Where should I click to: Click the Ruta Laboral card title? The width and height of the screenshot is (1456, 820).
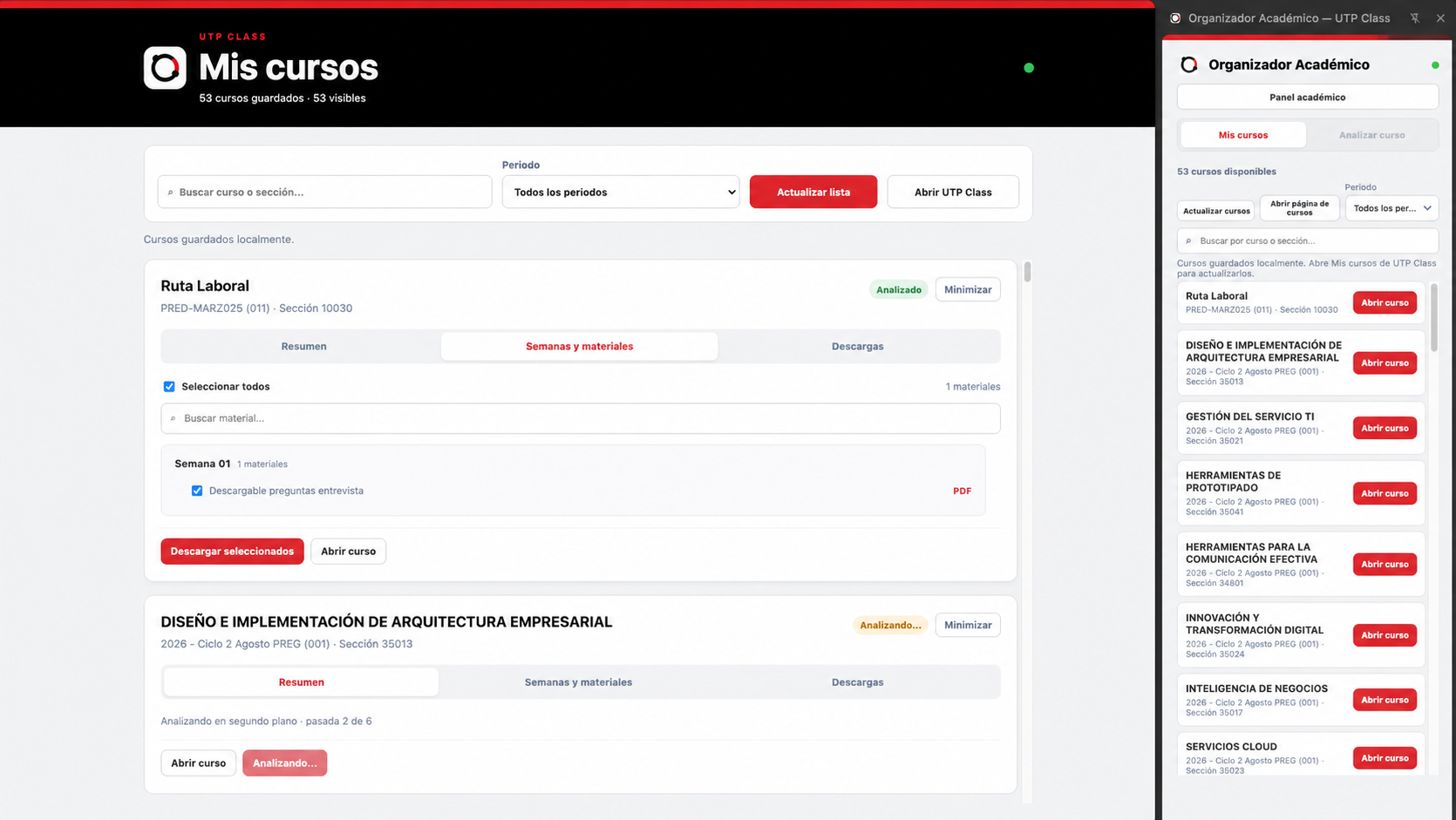[205, 286]
